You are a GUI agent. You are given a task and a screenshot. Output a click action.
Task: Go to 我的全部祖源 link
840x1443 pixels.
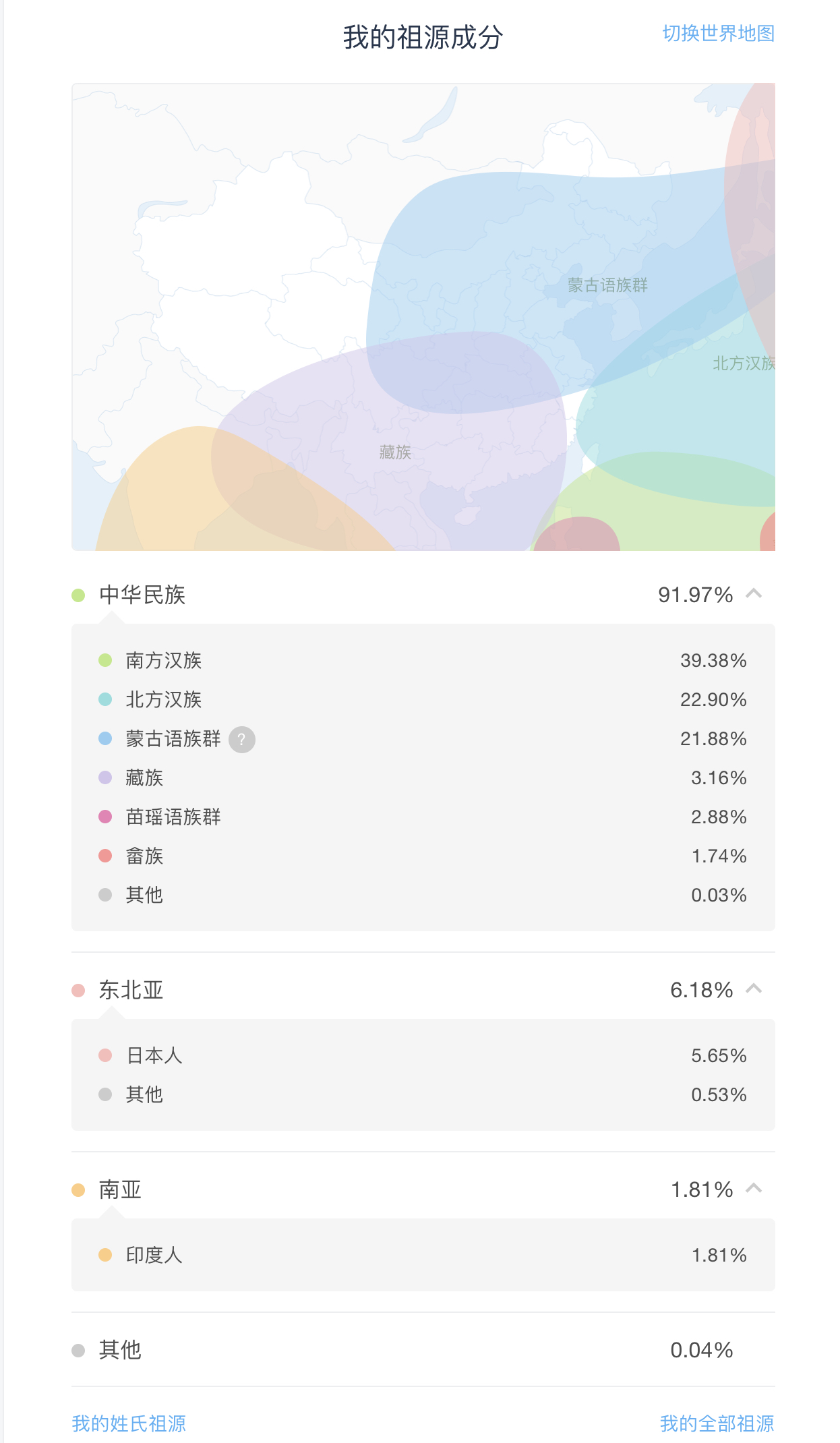(x=717, y=1423)
